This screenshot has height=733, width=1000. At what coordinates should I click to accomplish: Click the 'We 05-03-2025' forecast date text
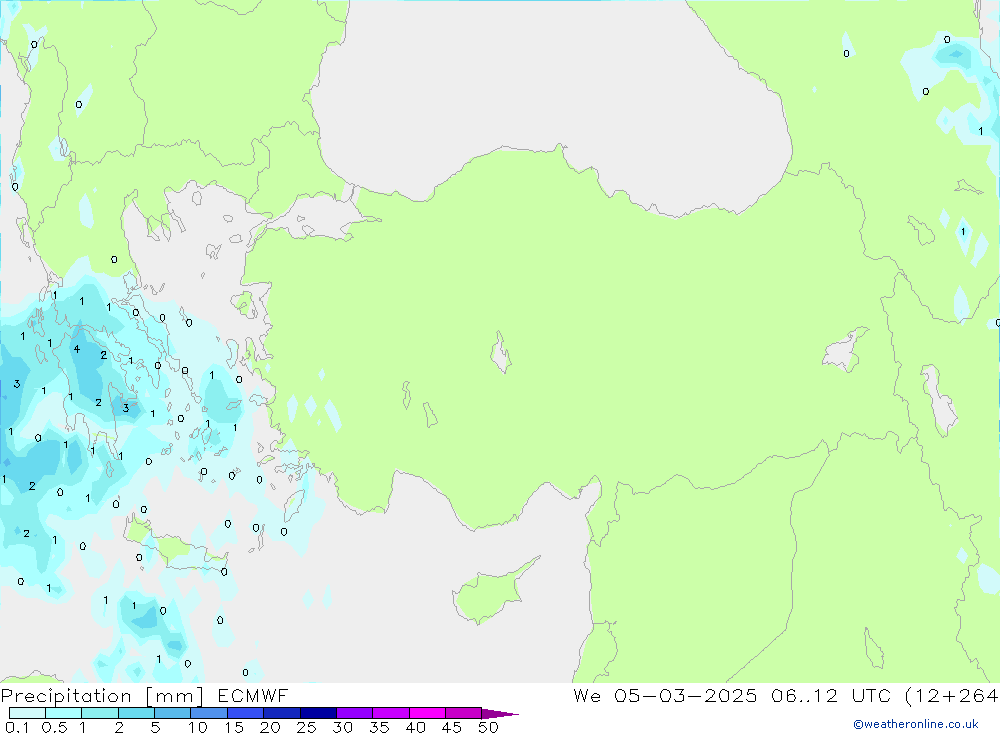[665, 695]
